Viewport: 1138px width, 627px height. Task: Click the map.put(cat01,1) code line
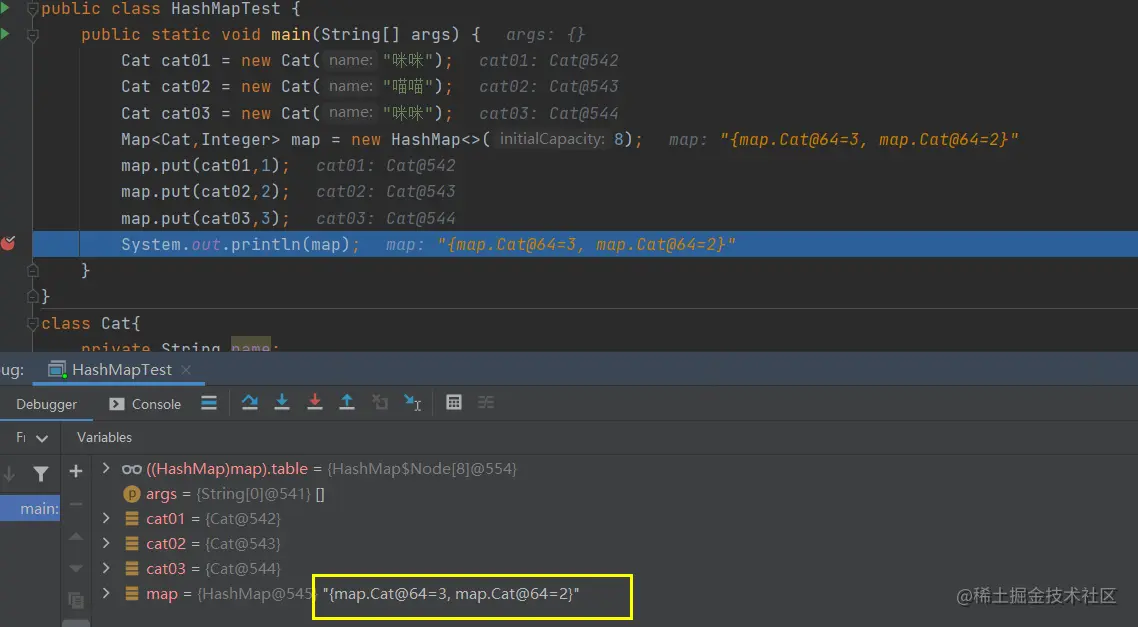(205, 165)
